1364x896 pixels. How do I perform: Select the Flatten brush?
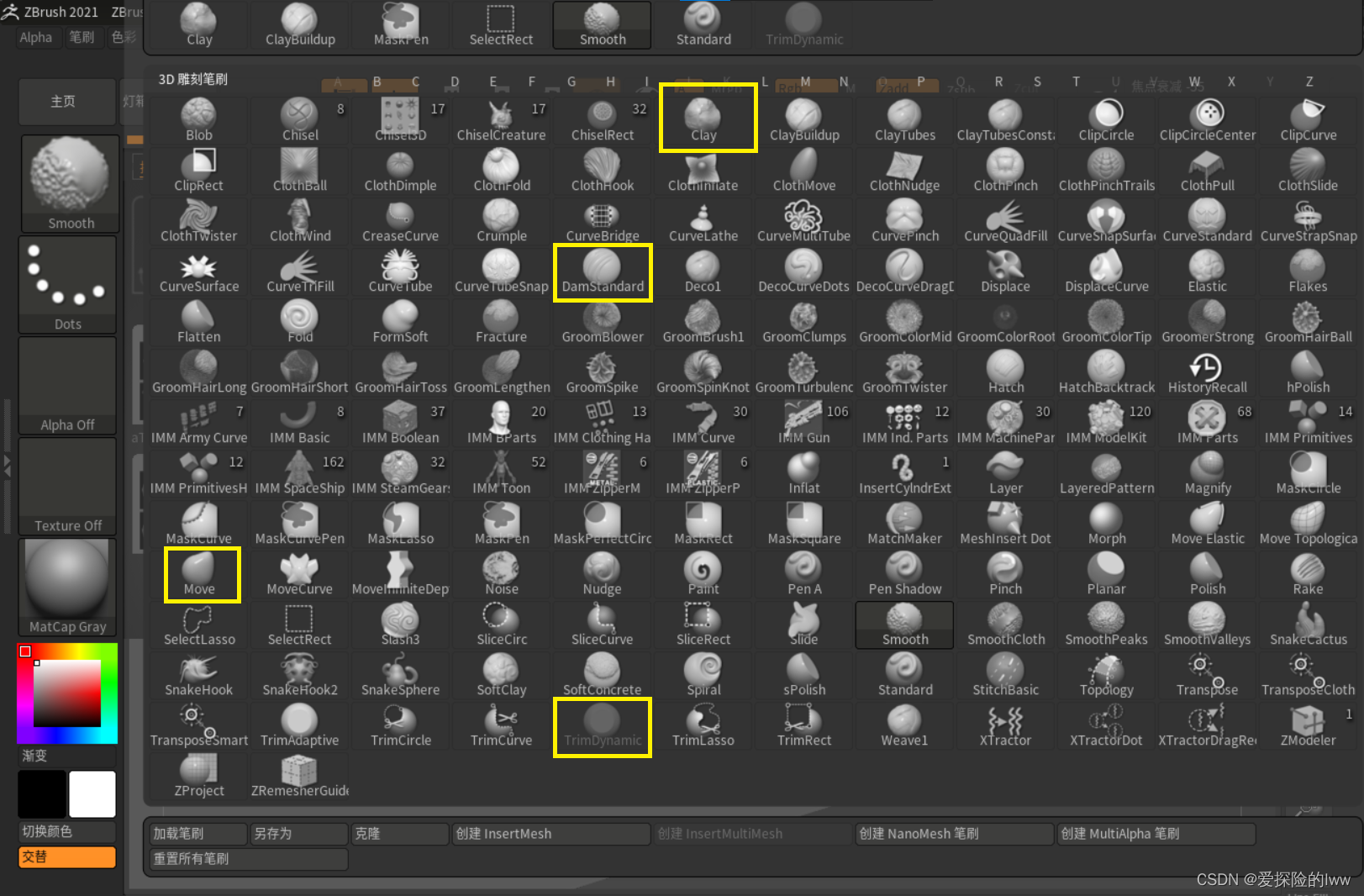(x=199, y=321)
